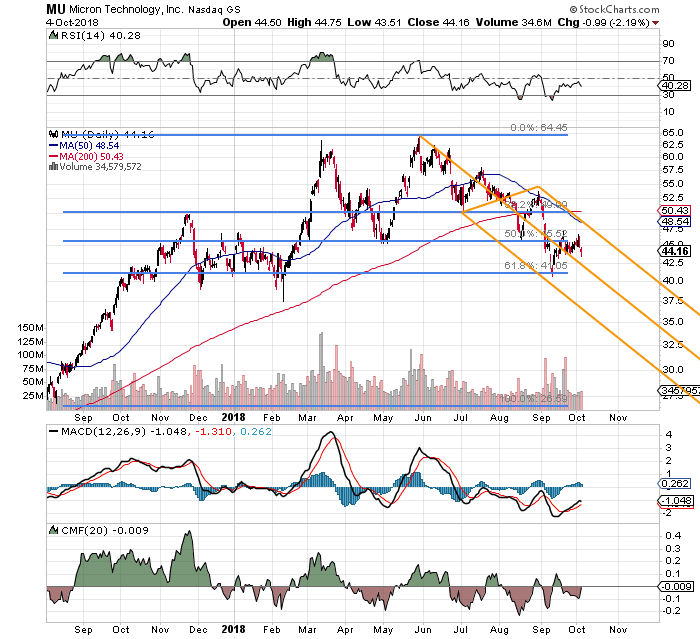Click the Close 44.16 header value

click(x=438, y=22)
